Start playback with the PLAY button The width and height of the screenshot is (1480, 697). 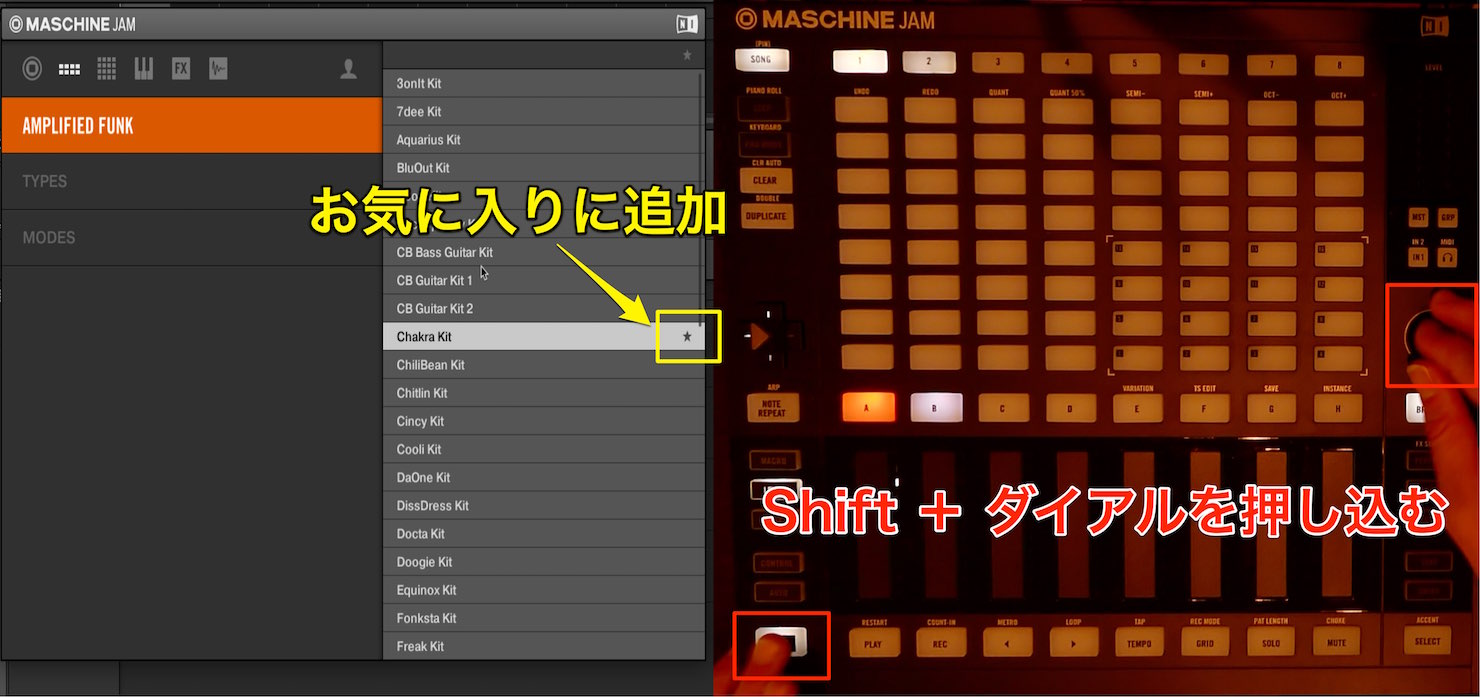[x=874, y=643]
